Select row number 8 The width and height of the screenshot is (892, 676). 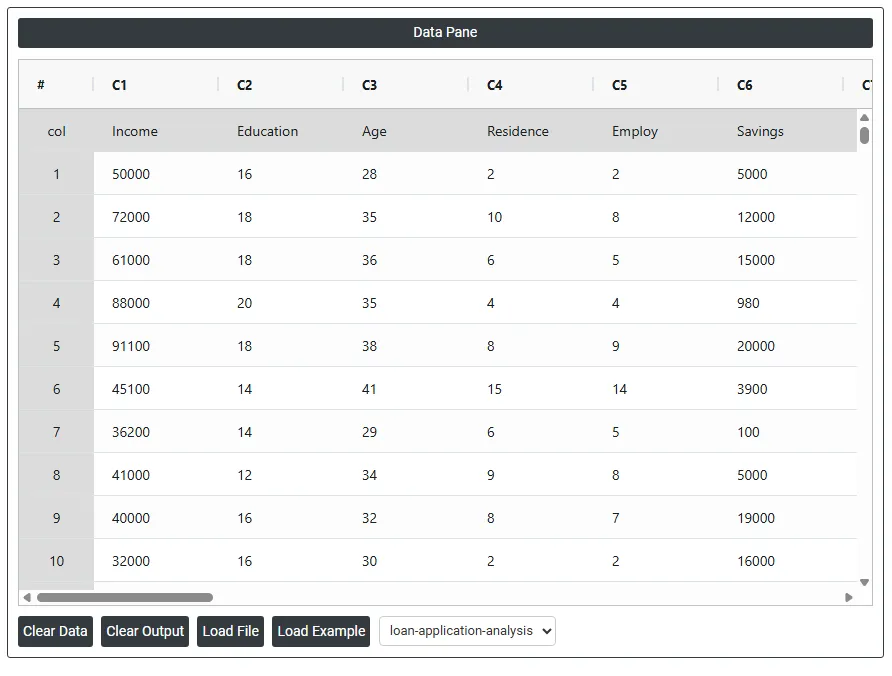tap(56, 475)
